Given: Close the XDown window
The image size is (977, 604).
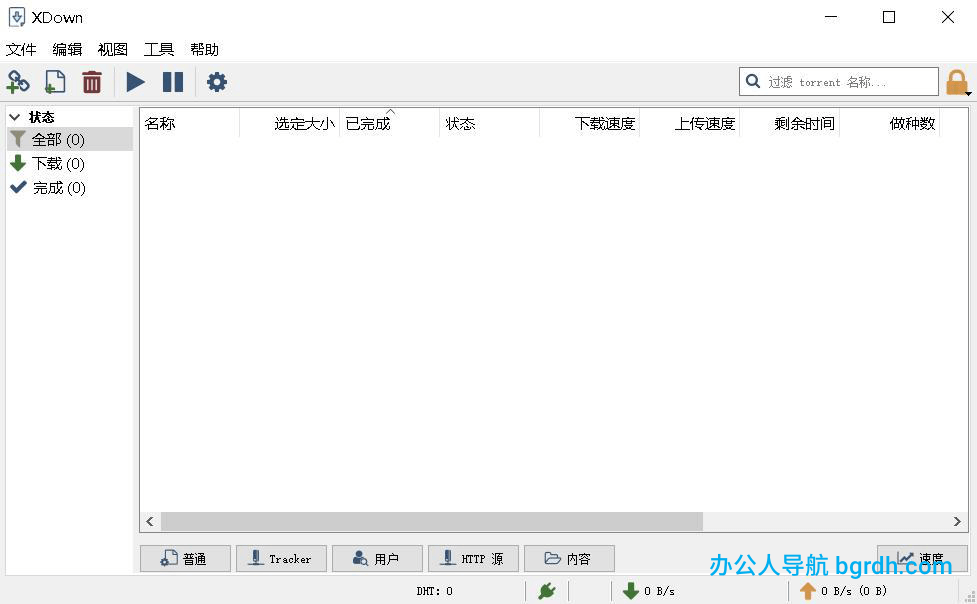Looking at the screenshot, I should (948, 17).
